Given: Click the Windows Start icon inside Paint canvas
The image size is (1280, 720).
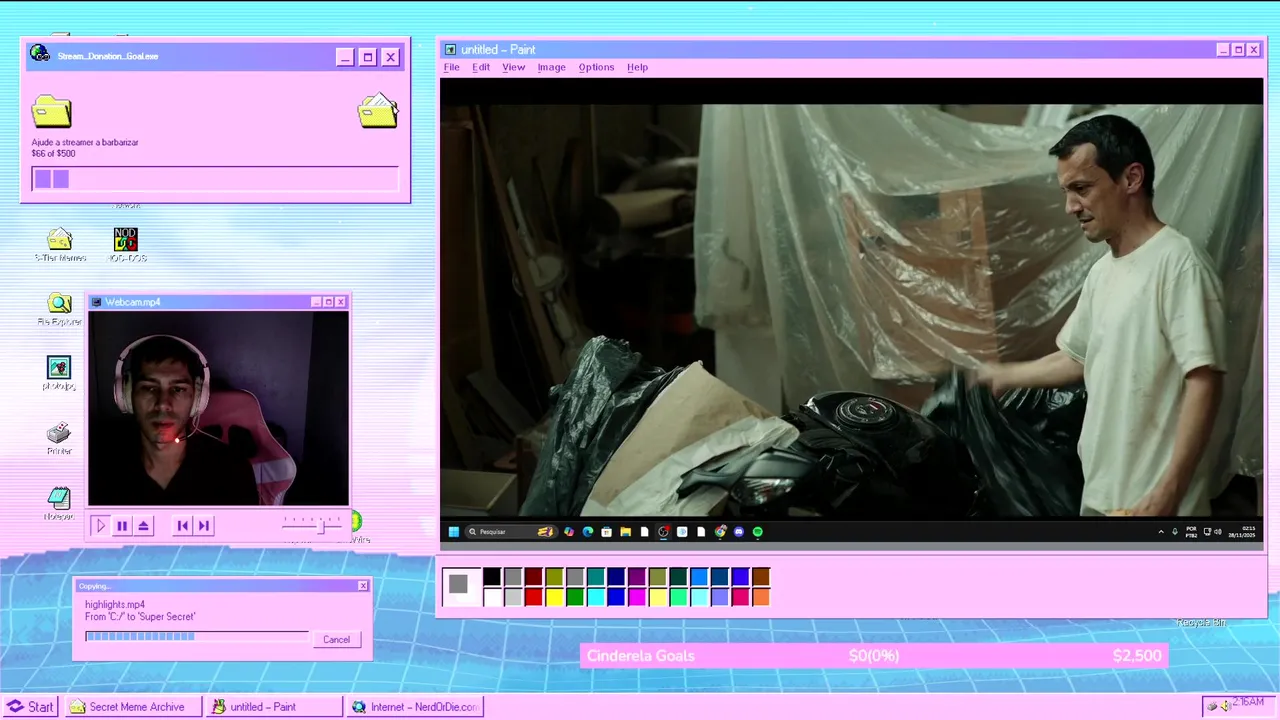Looking at the screenshot, I should coord(454,532).
